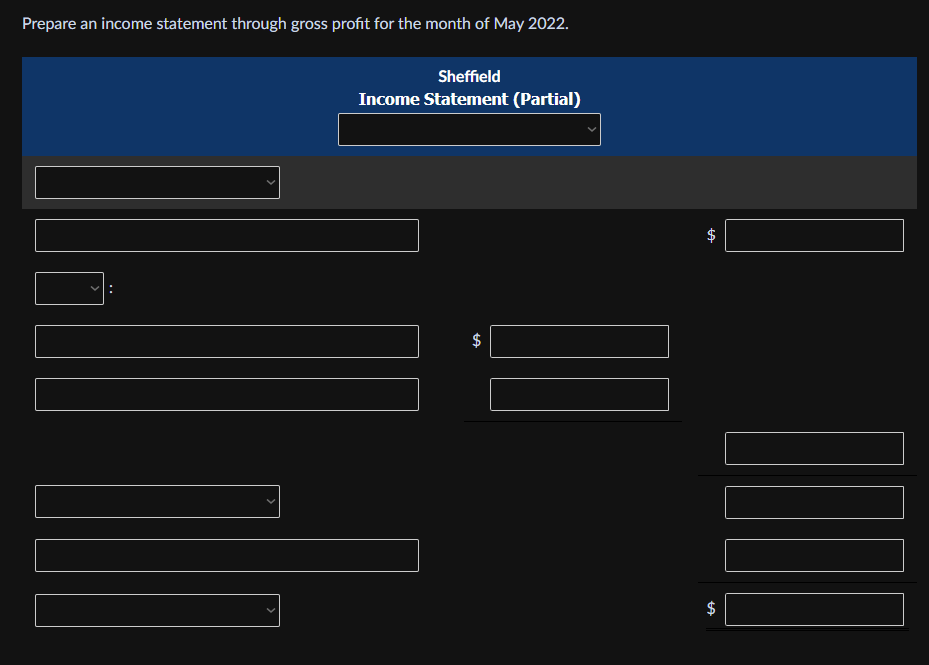Click the right-column amount field beside the last name field
The height and width of the screenshot is (665, 929).
coord(814,555)
